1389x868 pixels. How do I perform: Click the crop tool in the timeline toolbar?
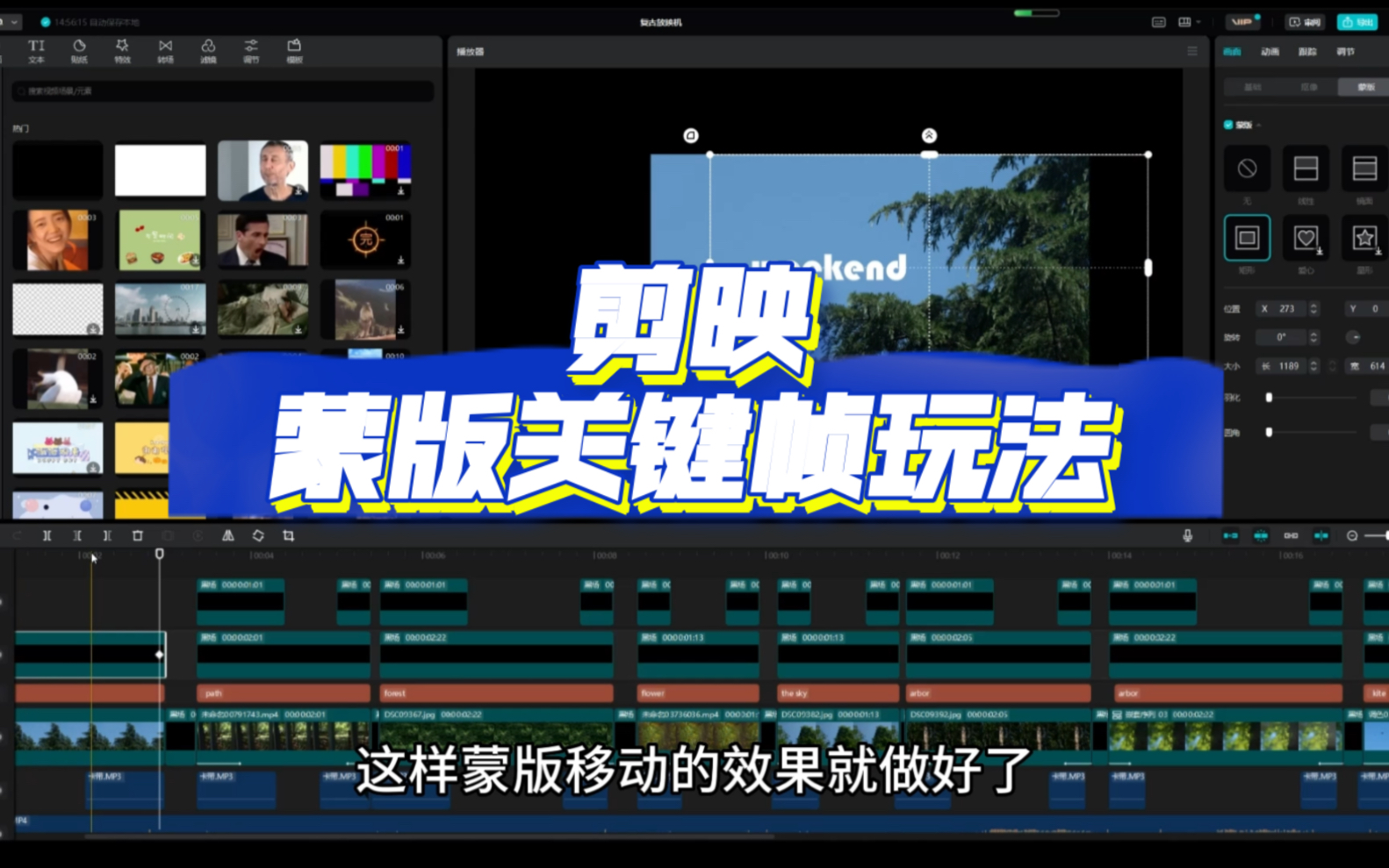coord(288,535)
